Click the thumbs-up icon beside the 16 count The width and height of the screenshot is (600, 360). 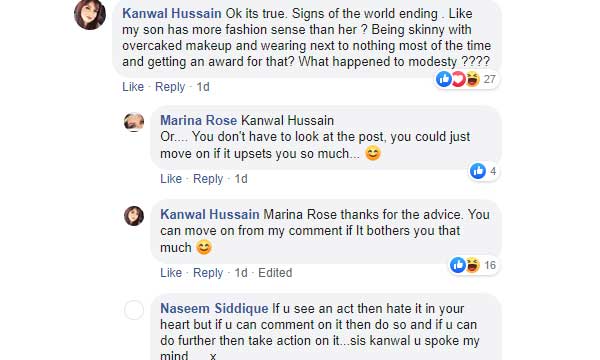point(458,265)
